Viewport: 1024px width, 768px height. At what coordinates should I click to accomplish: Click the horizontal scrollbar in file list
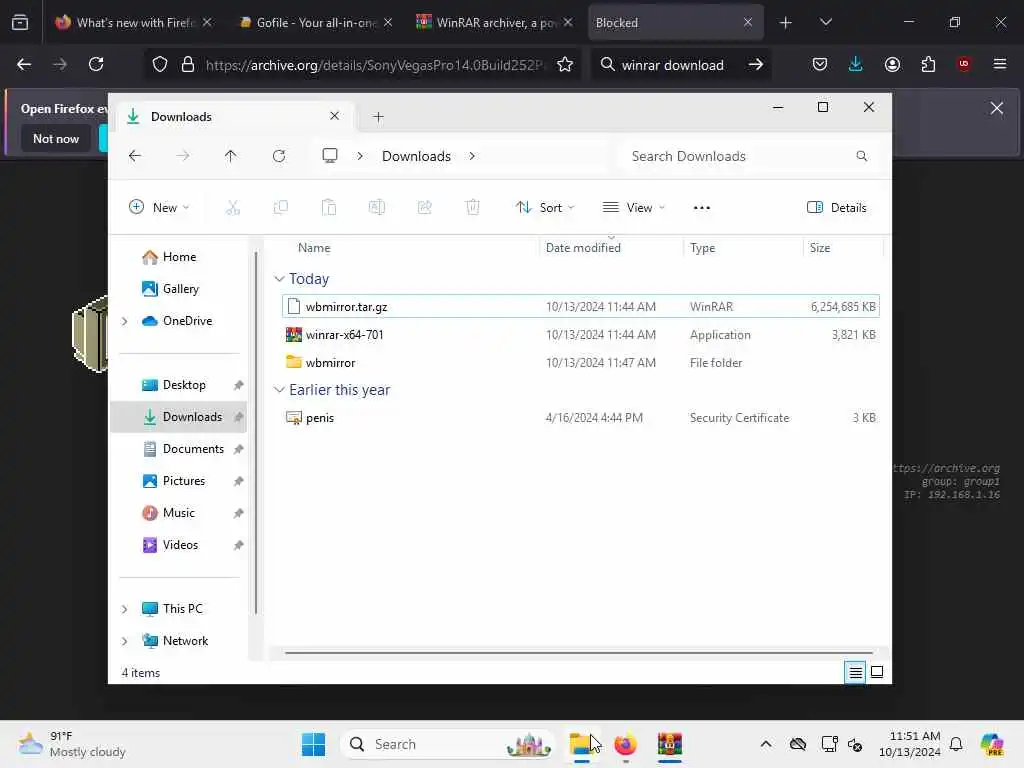(579, 652)
